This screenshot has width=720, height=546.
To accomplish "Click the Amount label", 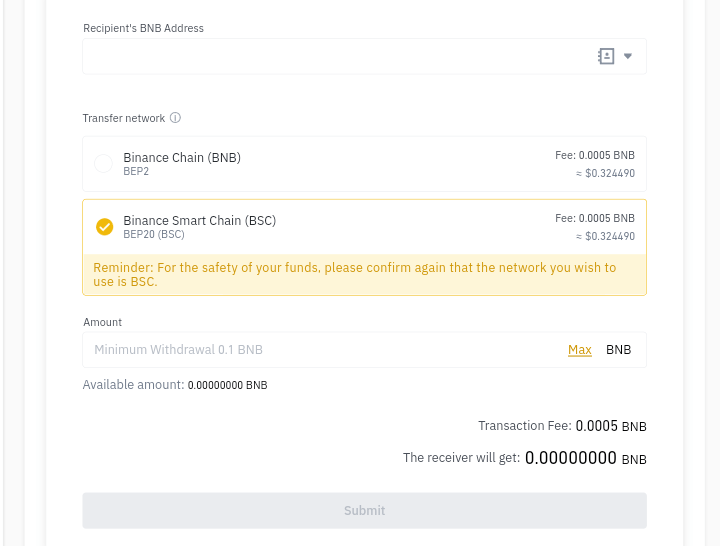I will 102,322.
